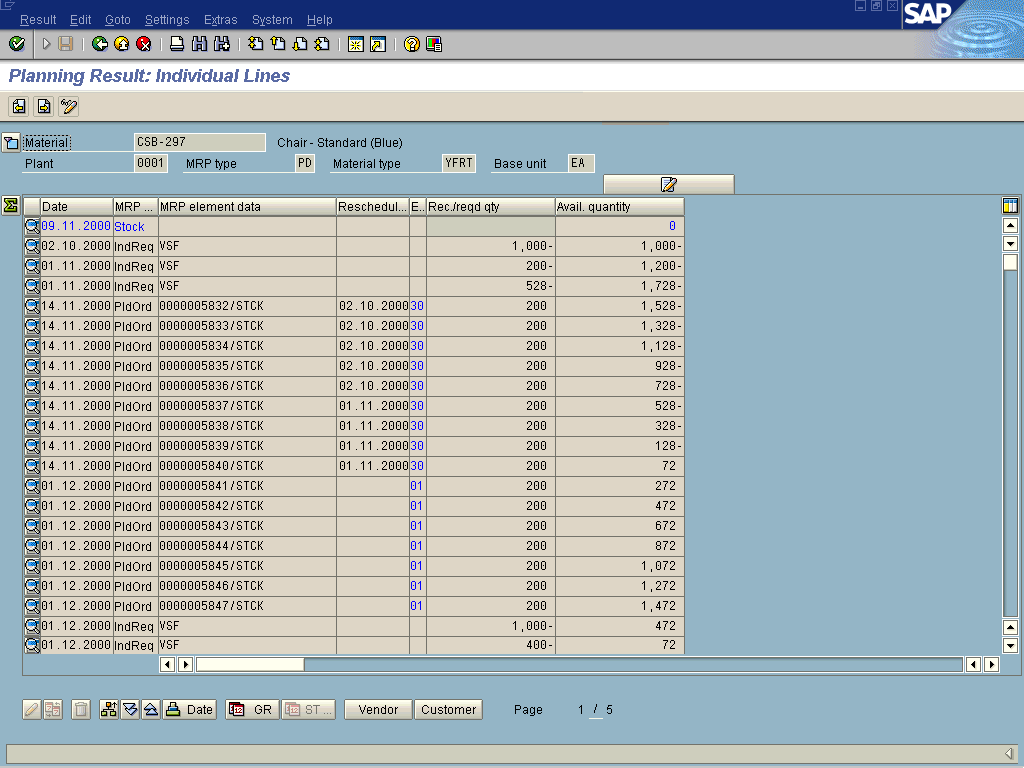Click the Find Next binoculars-plus icon
The width and height of the screenshot is (1024, 768).
(x=222, y=44)
